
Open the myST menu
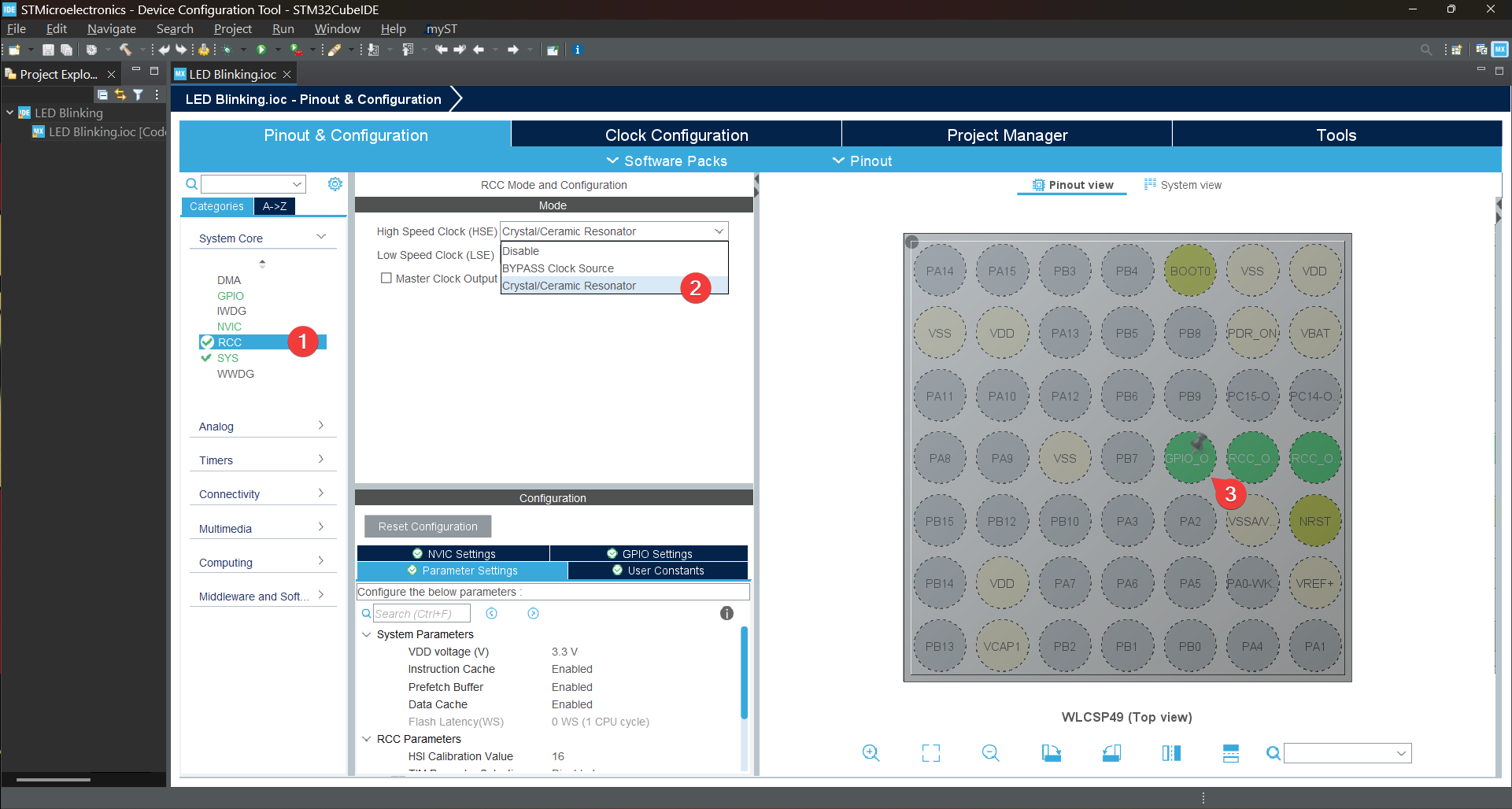(441, 29)
